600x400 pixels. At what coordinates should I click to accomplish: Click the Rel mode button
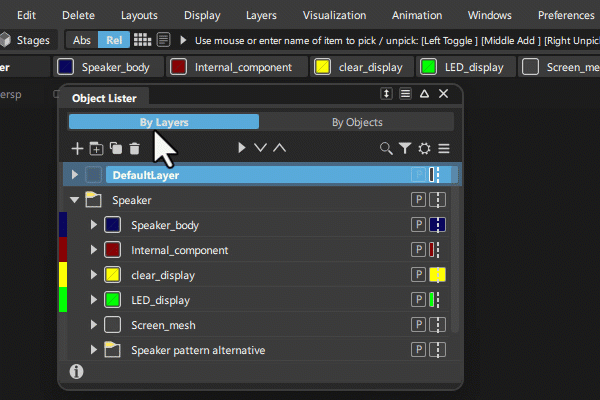pyautogui.click(x=115, y=40)
